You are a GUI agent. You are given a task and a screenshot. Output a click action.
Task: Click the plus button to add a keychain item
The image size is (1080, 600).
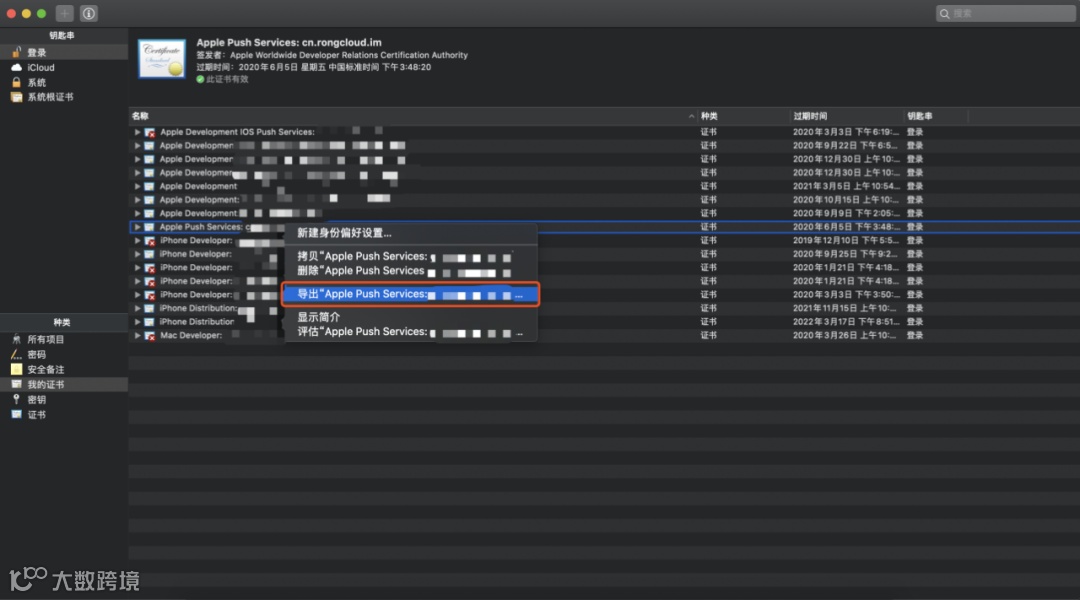(x=65, y=13)
